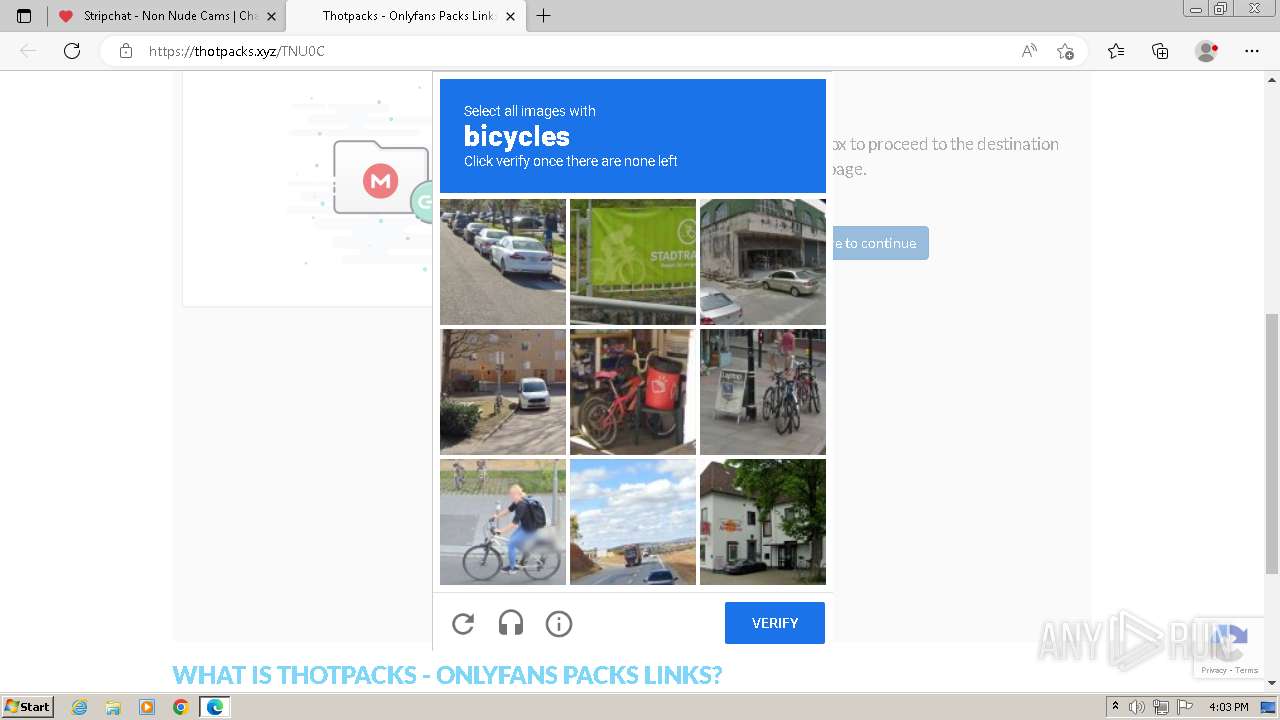Launch Internet Explorer from taskbar
Screen dimensions: 1280x720
click(80, 707)
